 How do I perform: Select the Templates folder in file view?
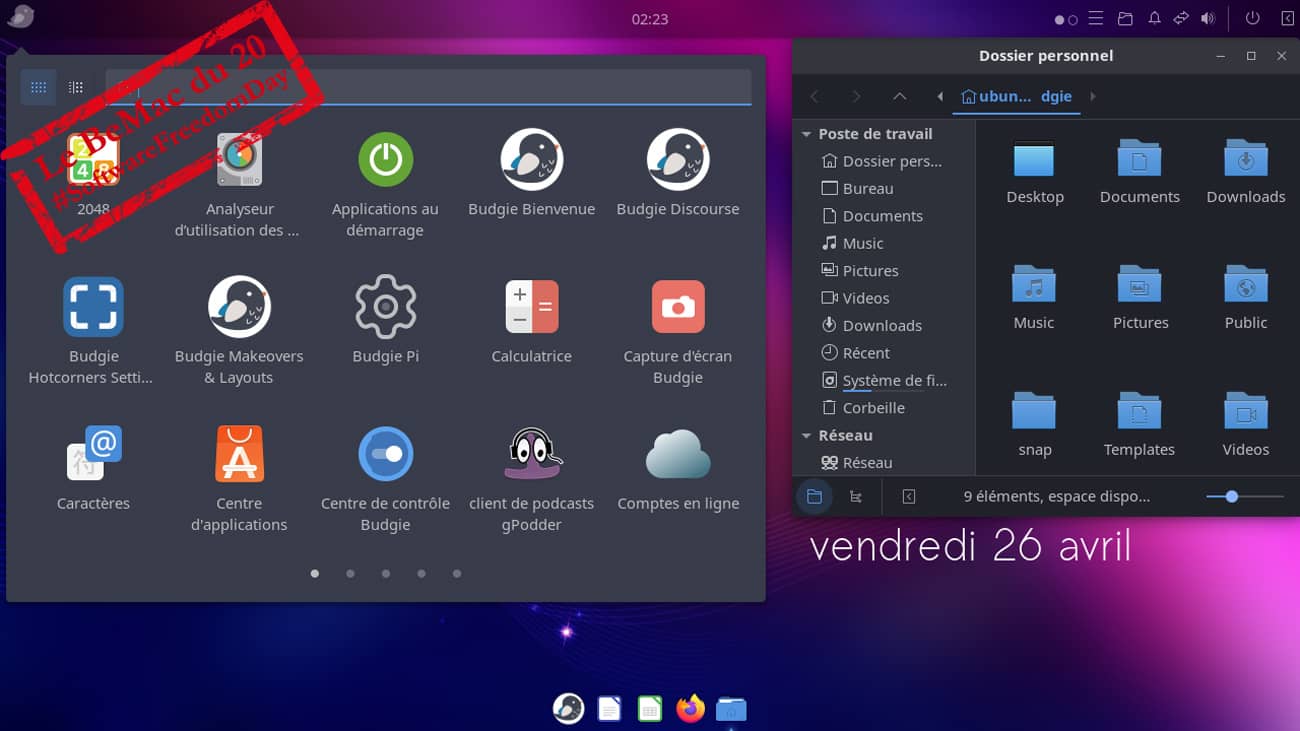coord(1139,425)
